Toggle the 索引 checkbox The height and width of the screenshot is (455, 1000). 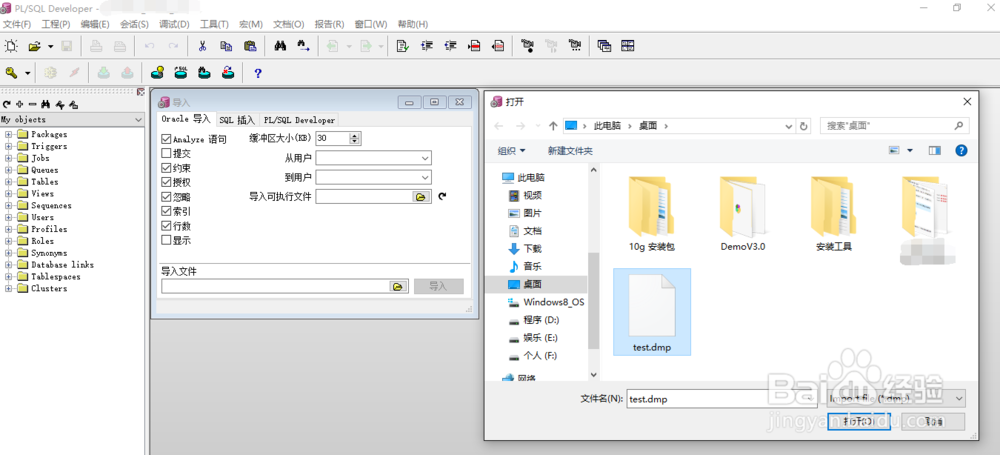(166, 211)
